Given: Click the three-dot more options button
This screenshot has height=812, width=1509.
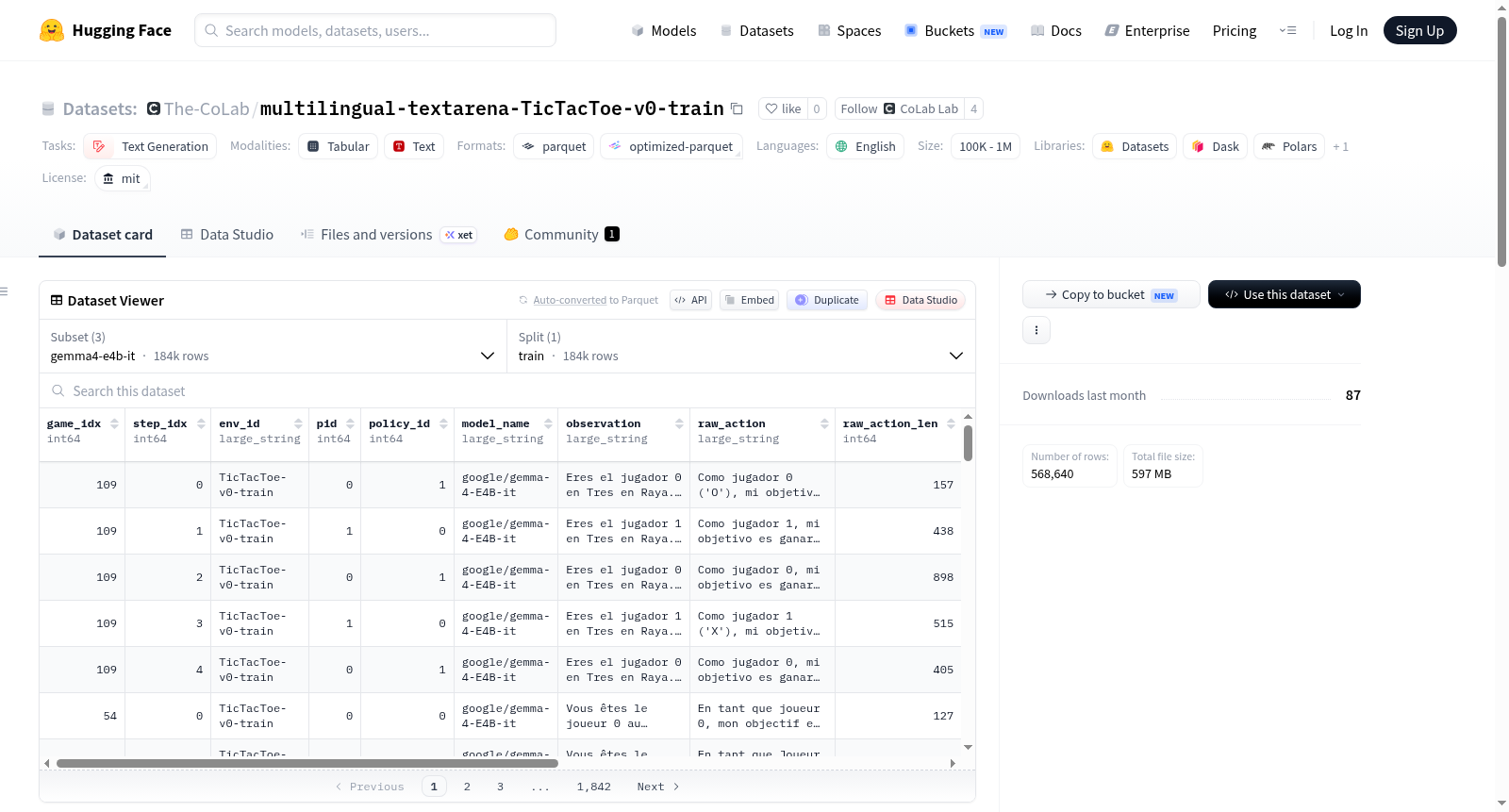Looking at the screenshot, I should pyautogui.click(x=1036, y=330).
